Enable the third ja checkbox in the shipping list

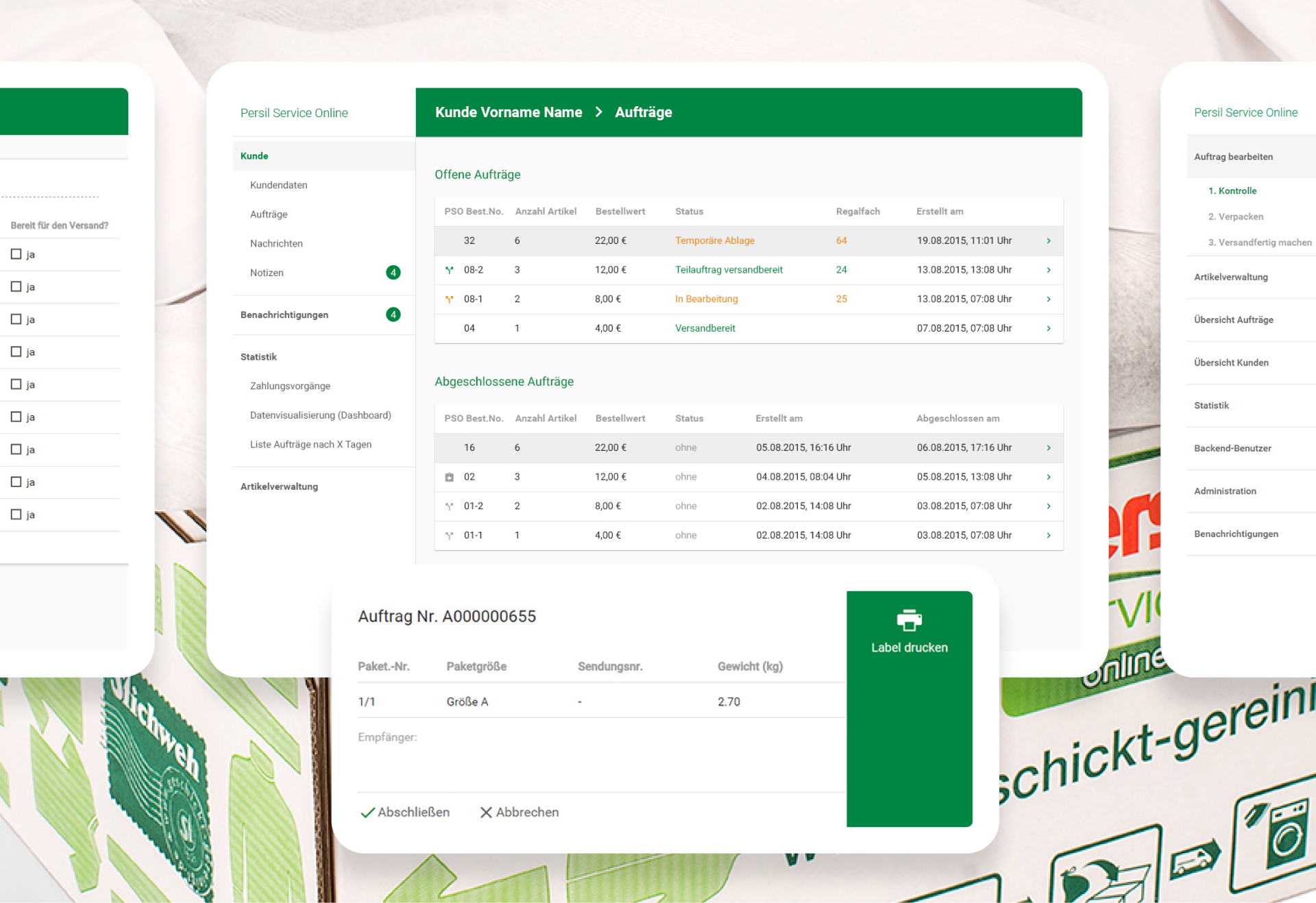coord(16,319)
